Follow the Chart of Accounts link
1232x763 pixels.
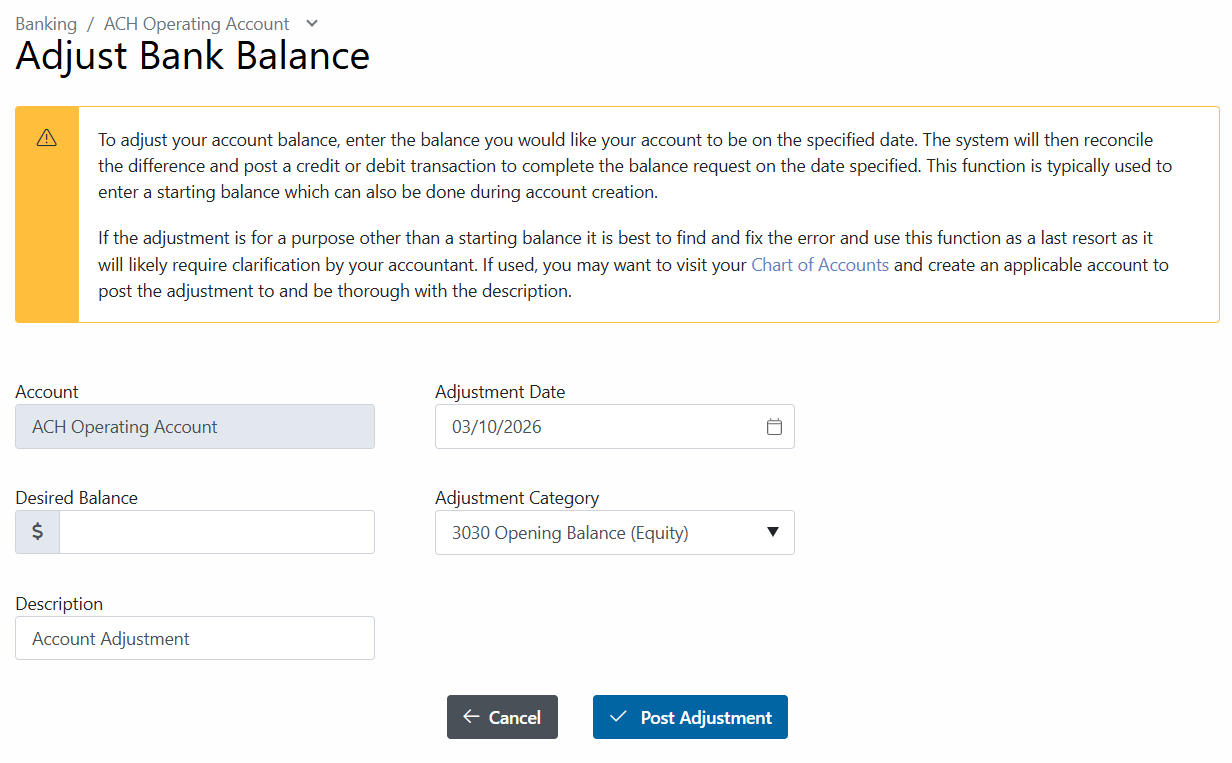[820, 265]
